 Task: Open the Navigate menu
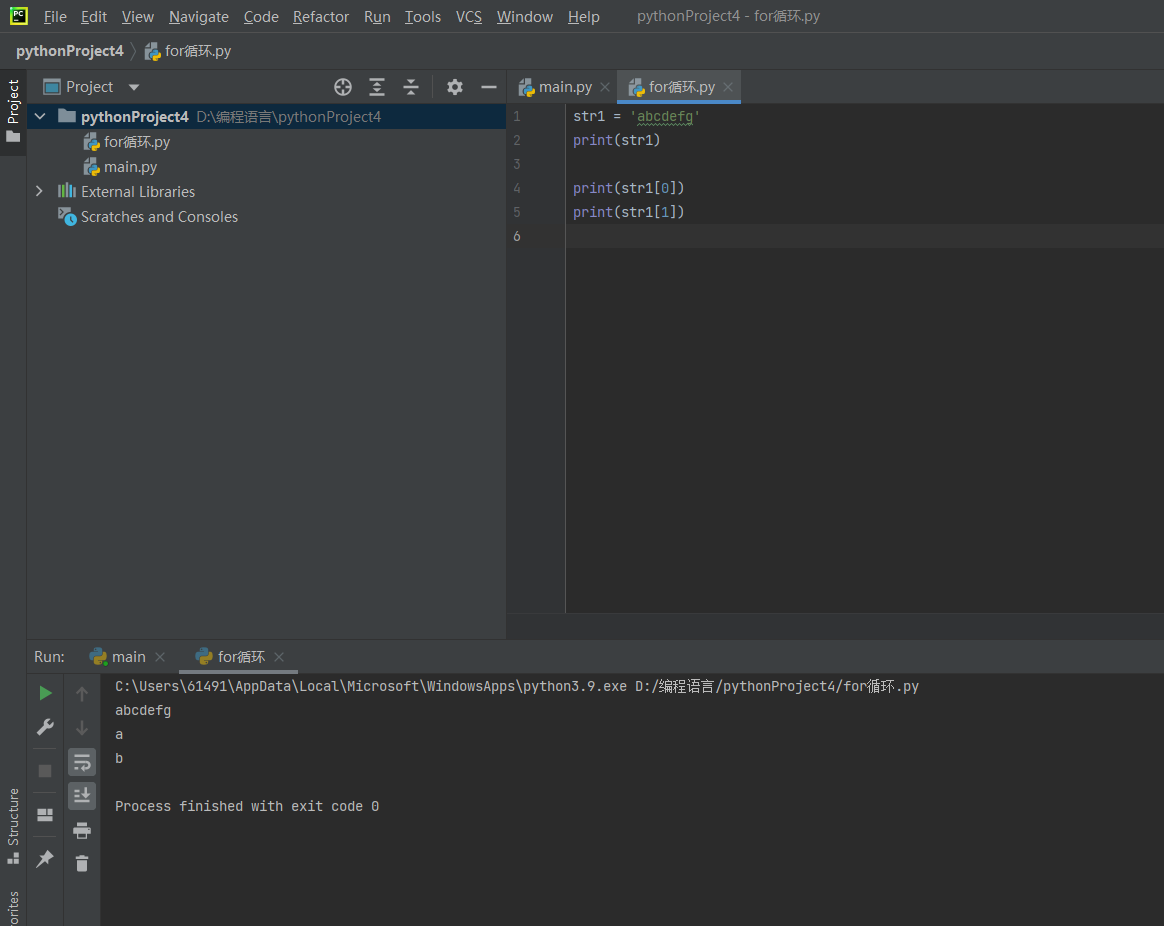pos(198,16)
